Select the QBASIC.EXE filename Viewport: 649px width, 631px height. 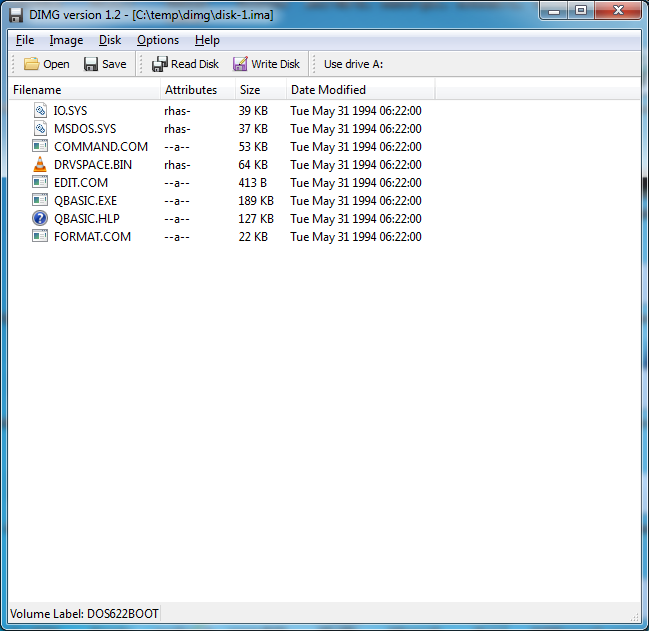point(86,201)
